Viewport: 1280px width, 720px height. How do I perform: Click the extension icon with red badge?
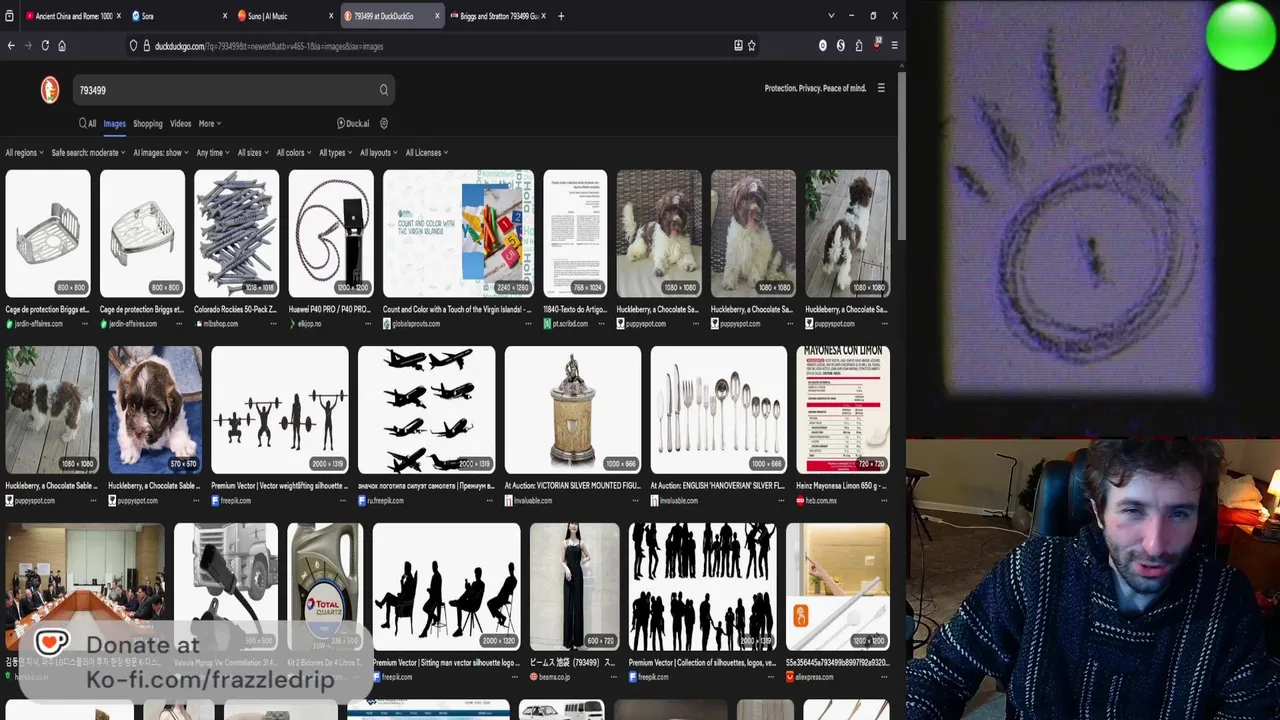point(877,45)
